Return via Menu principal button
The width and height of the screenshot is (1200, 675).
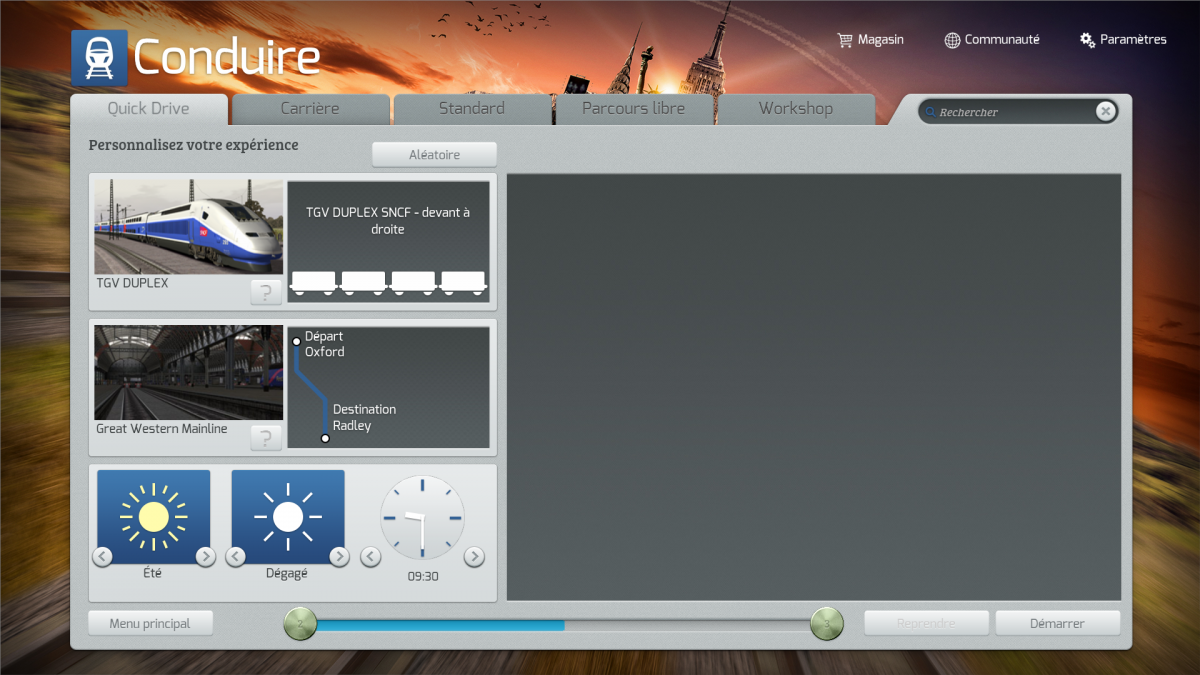[150, 623]
